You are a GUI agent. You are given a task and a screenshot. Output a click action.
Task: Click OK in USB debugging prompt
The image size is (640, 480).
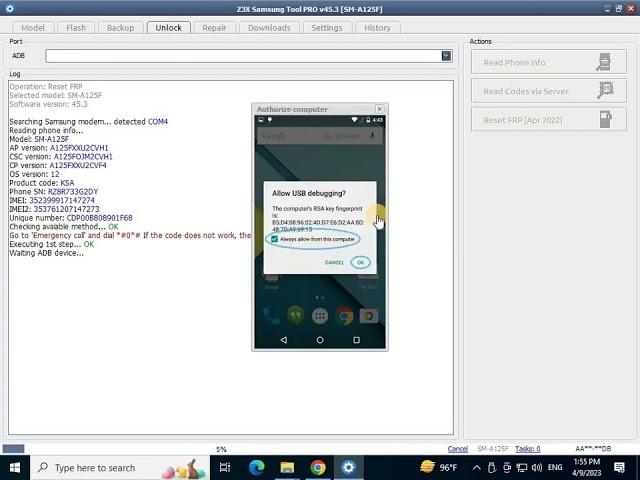[x=360, y=262]
